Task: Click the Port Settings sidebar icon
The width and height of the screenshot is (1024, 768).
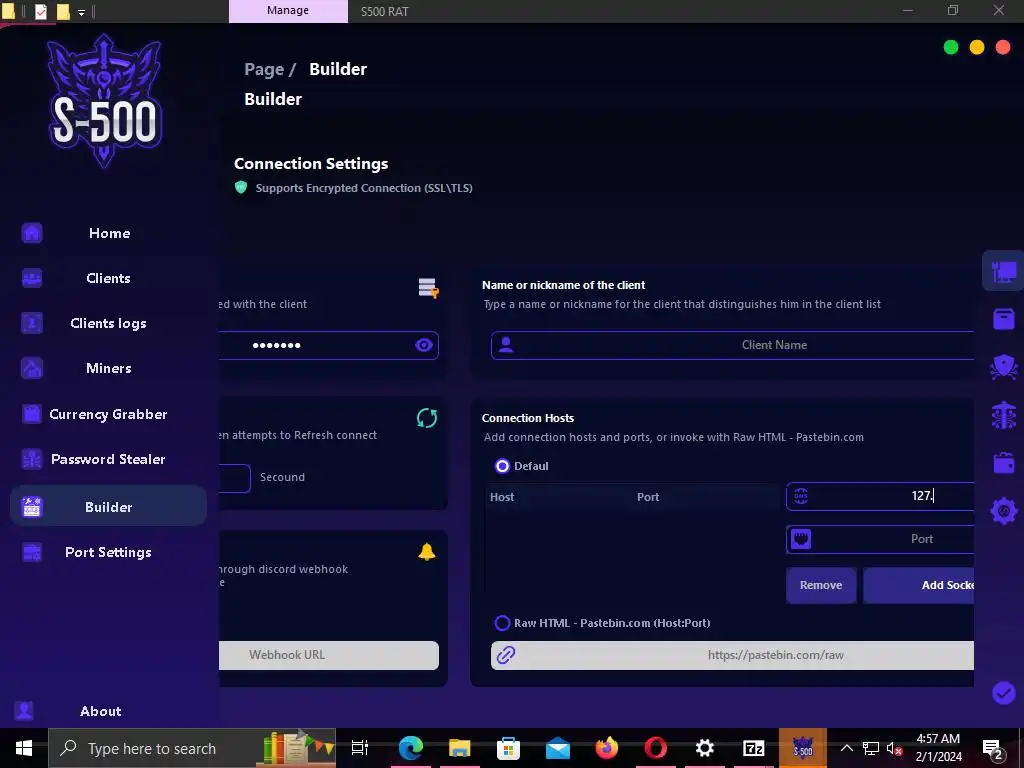Action: 32,552
